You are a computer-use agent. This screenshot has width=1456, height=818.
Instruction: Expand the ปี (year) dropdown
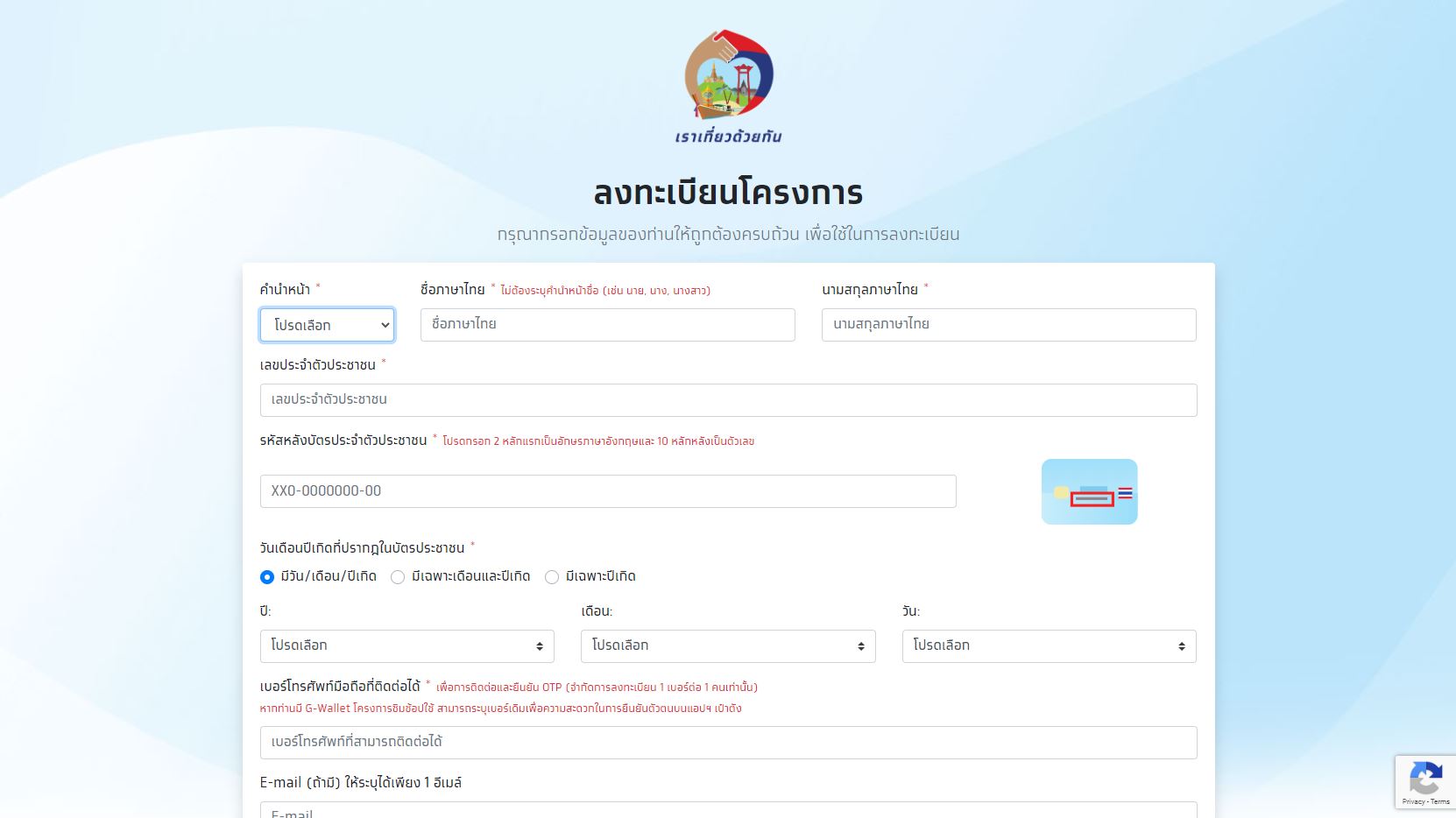406,646
